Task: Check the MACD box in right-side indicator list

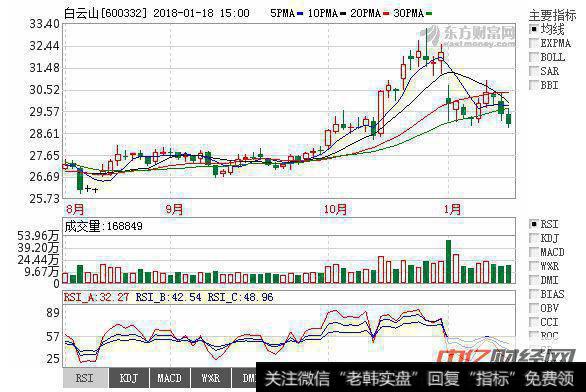Action: click(534, 252)
